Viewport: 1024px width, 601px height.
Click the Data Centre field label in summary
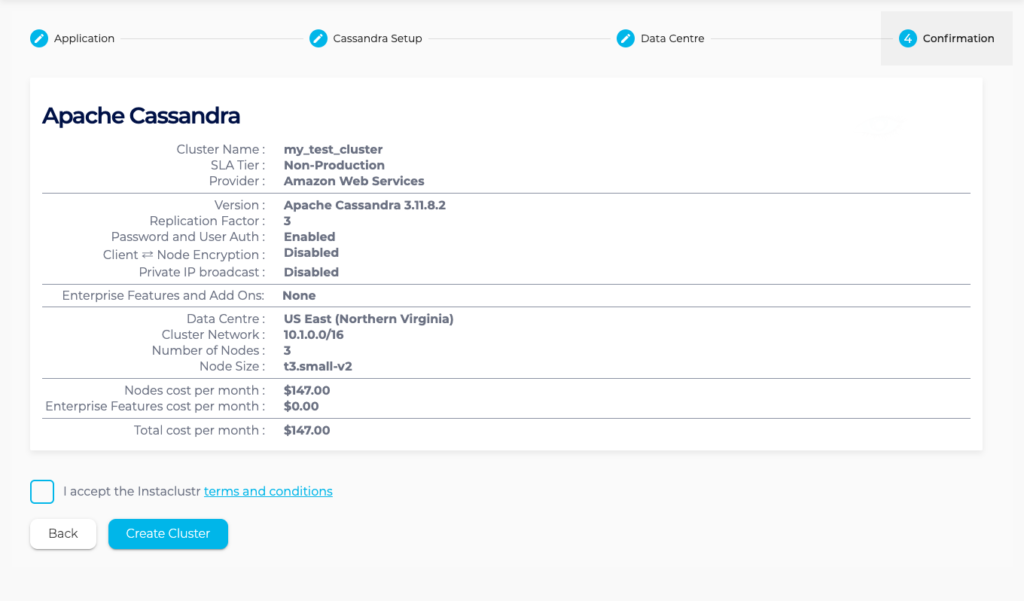click(226, 319)
